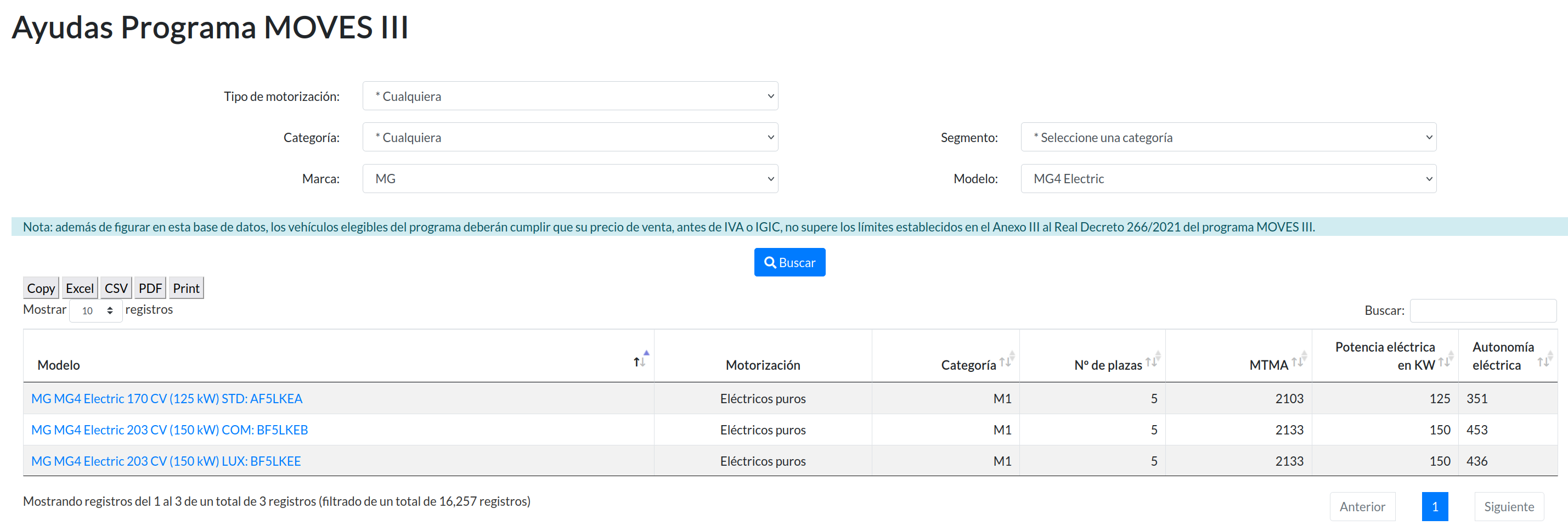Click the Anterior pagination button

coord(1362,507)
